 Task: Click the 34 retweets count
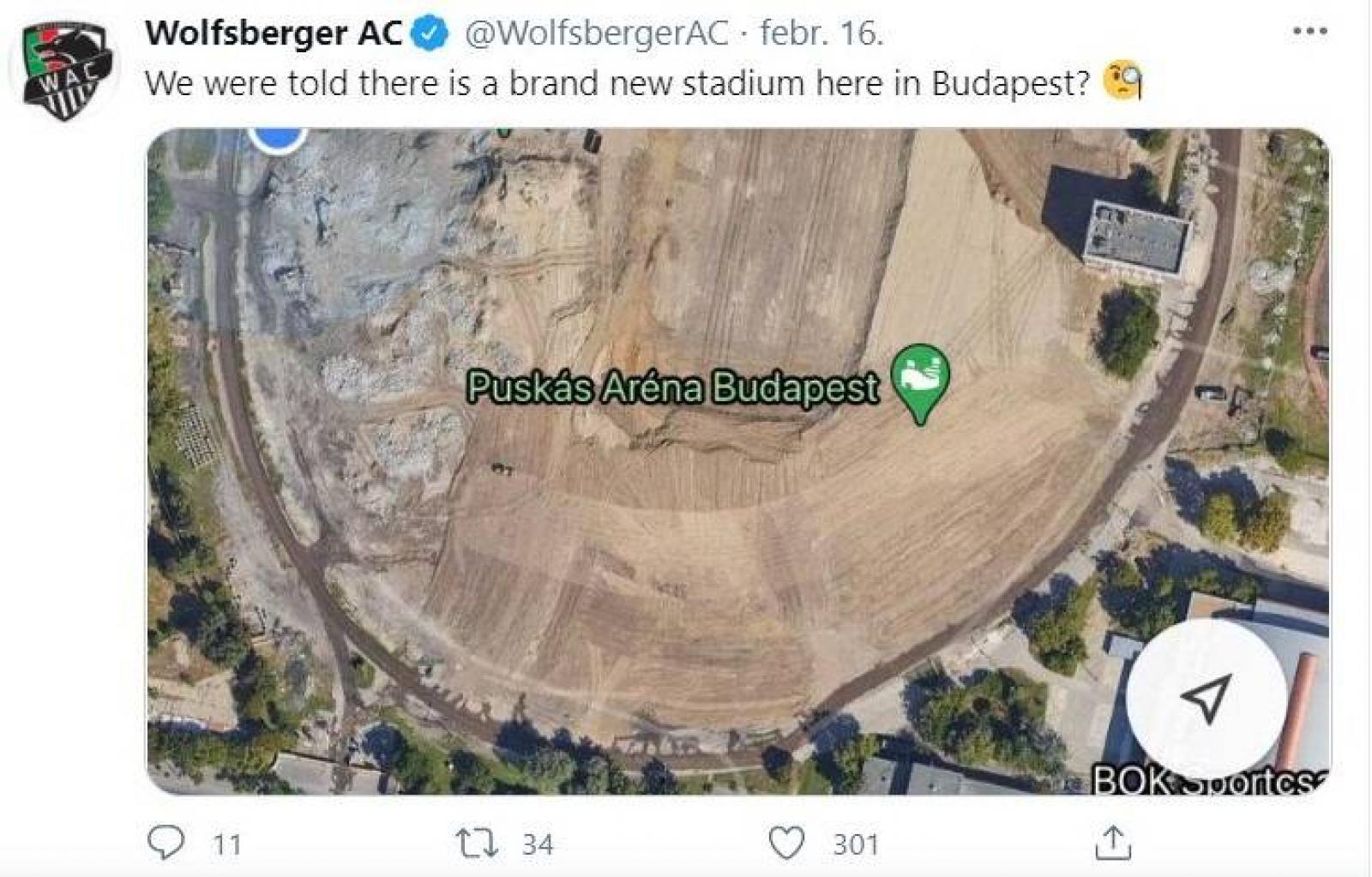pyautogui.click(x=538, y=844)
